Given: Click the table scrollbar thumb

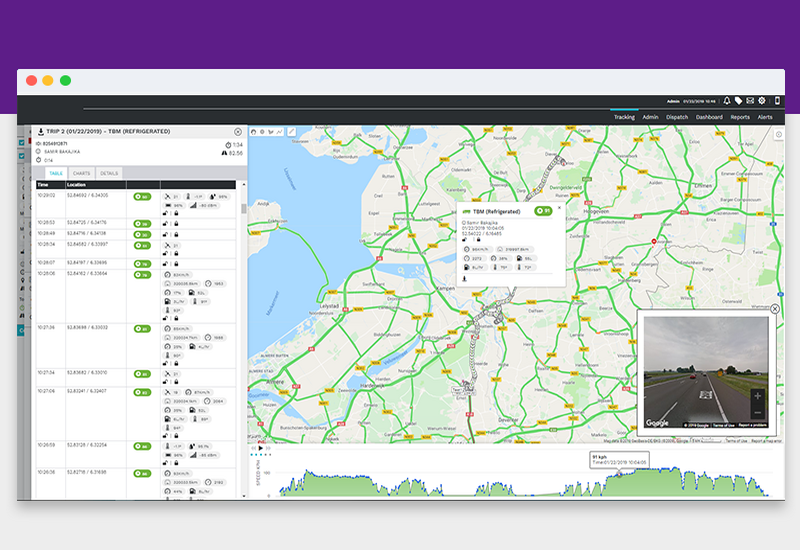Looking at the screenshot, I should tap(244, 208).
